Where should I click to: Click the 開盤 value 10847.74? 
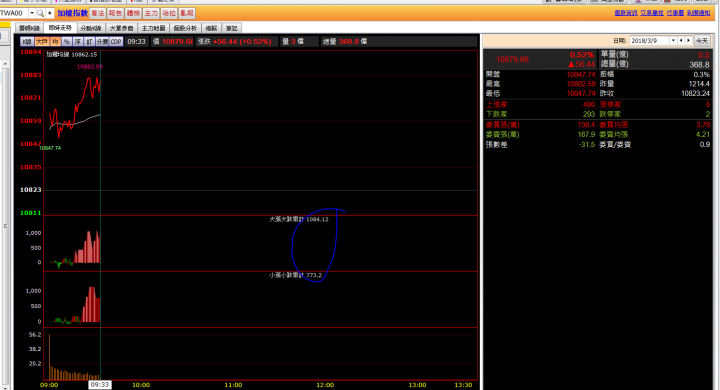tap(581, 74)
